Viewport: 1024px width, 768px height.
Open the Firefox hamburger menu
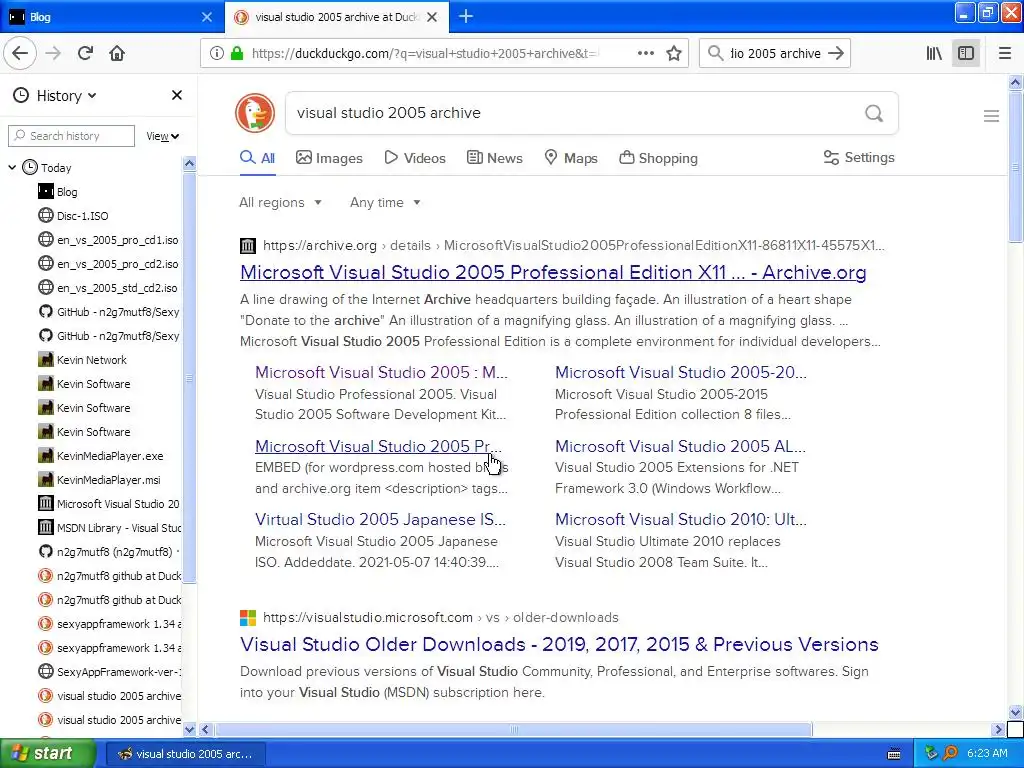[x=1004, y=53]
